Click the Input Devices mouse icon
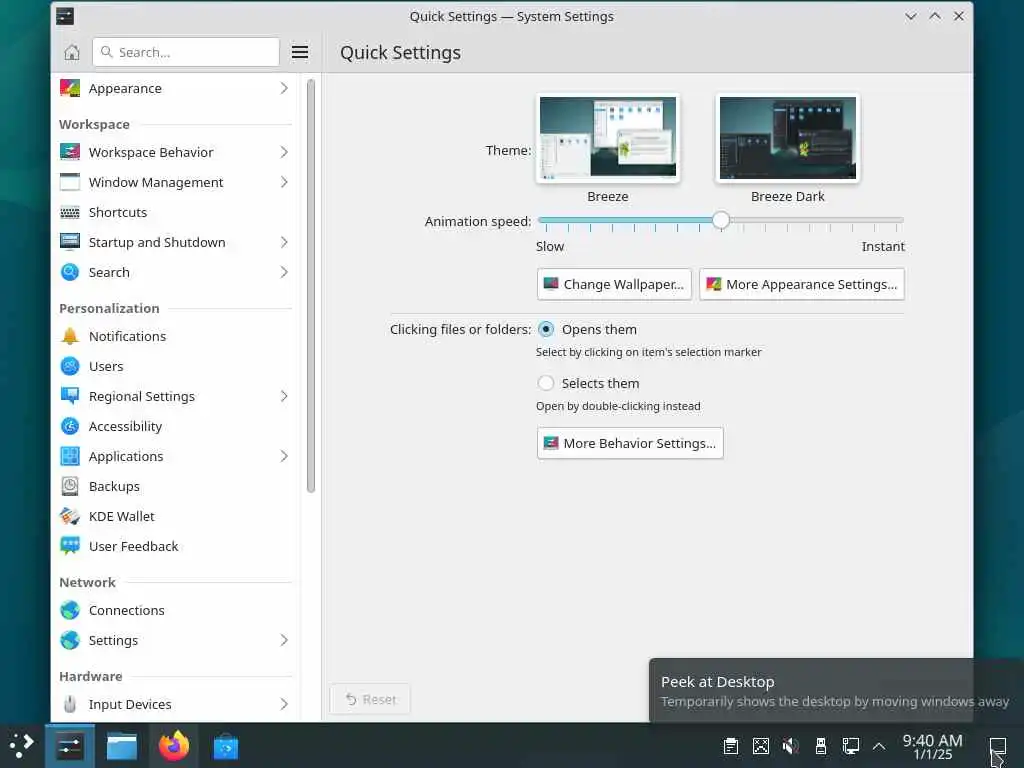 [x=70, y=705]
